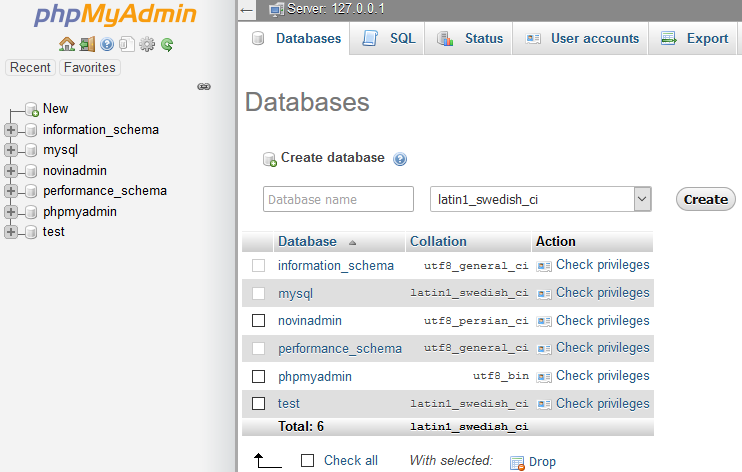
Task: Expand the novinadmin tree node
Action: tap(11, 171)
